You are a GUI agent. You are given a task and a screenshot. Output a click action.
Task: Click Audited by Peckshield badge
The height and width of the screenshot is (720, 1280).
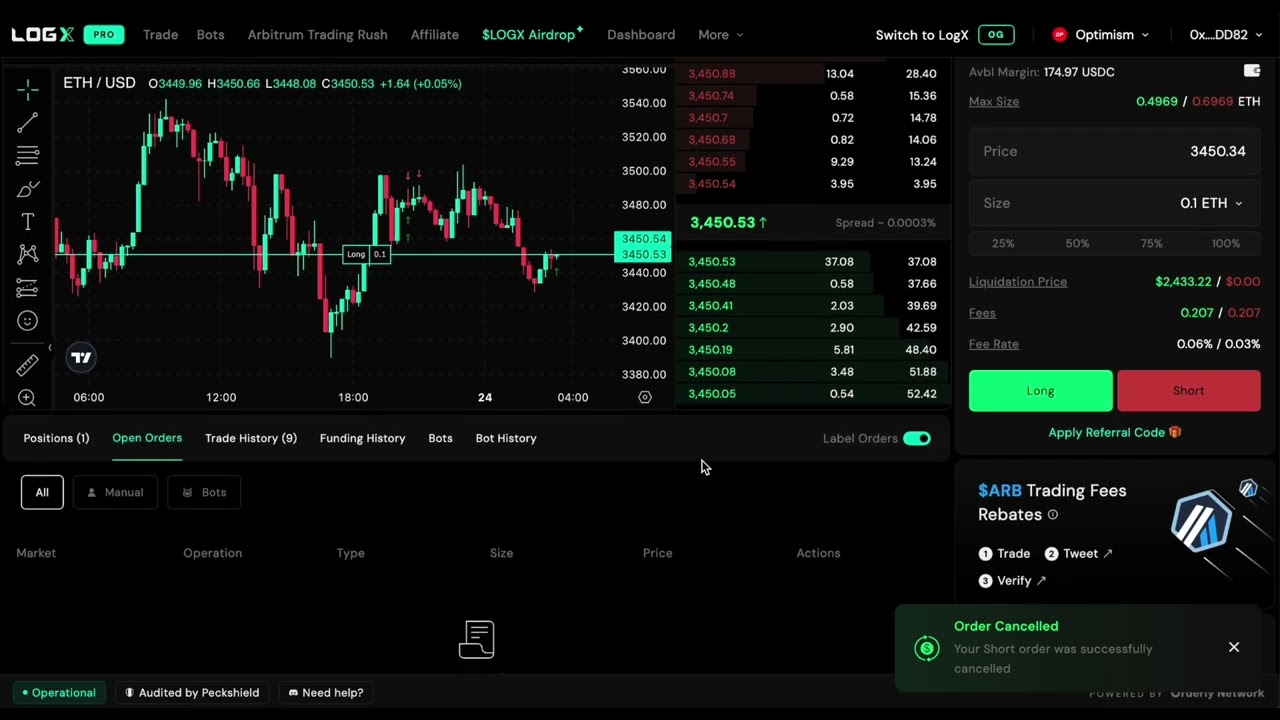click(x=191, y=692)
